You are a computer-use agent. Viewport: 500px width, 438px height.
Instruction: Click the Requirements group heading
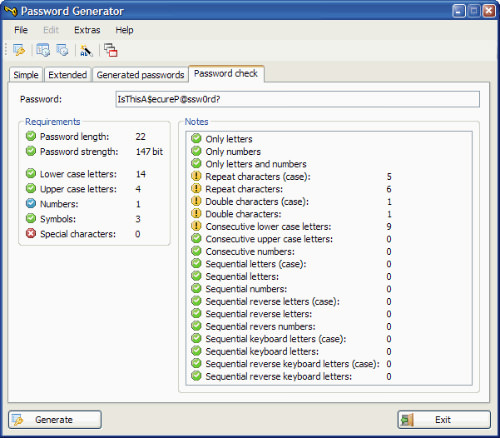click(53, 122)
